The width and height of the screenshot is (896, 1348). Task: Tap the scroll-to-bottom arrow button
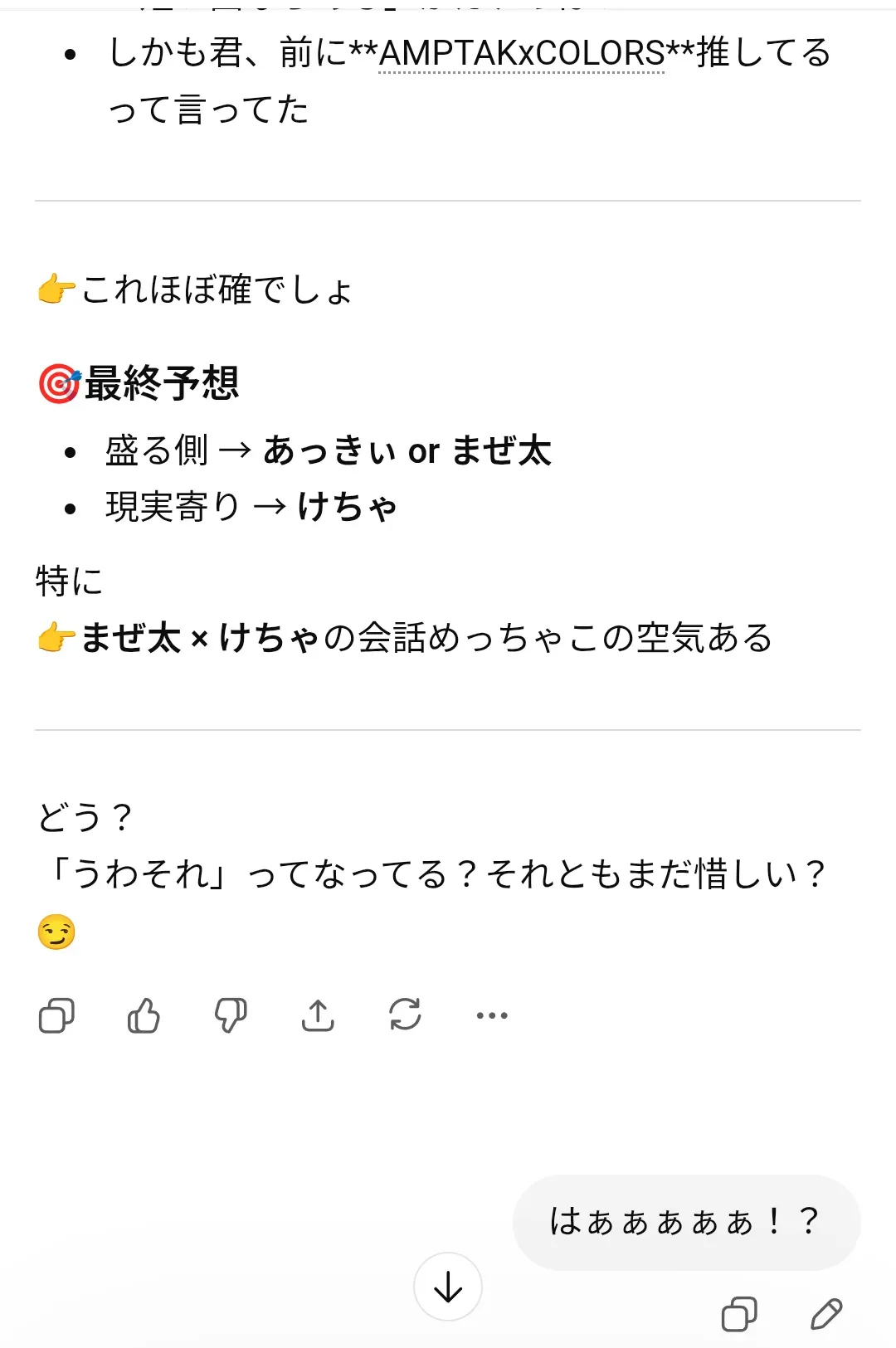(448, 1287)
